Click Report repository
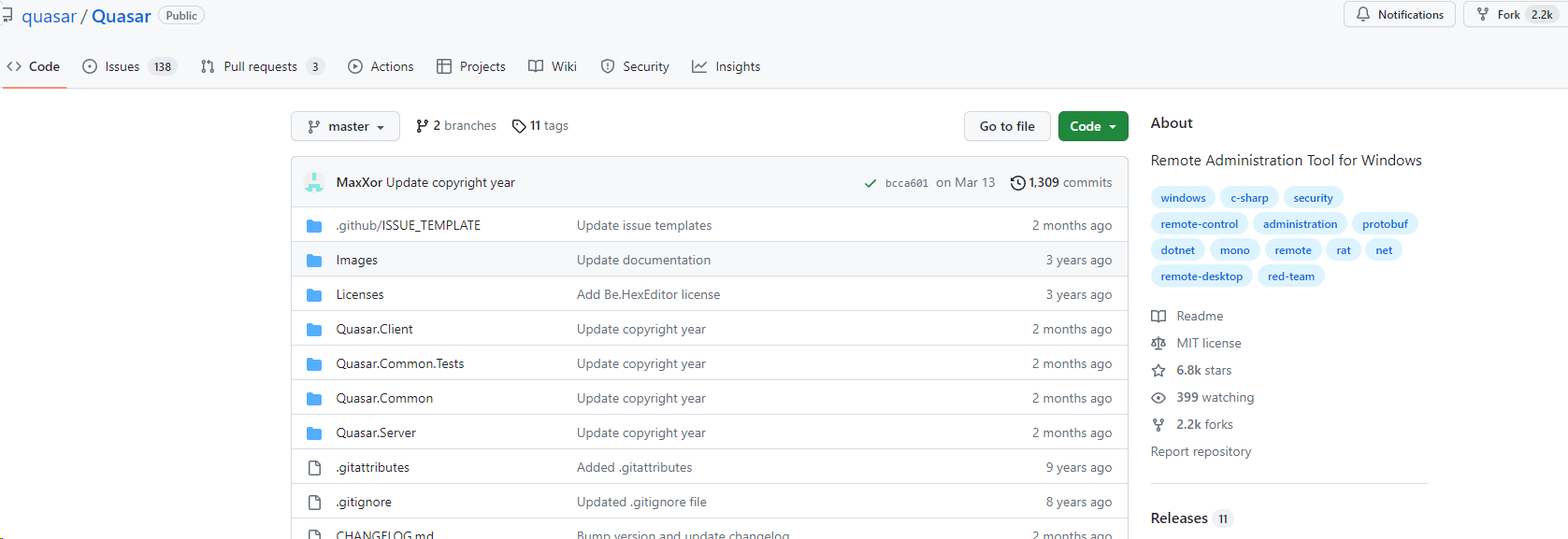1568x539 pixels. (x=1201, y=451)
